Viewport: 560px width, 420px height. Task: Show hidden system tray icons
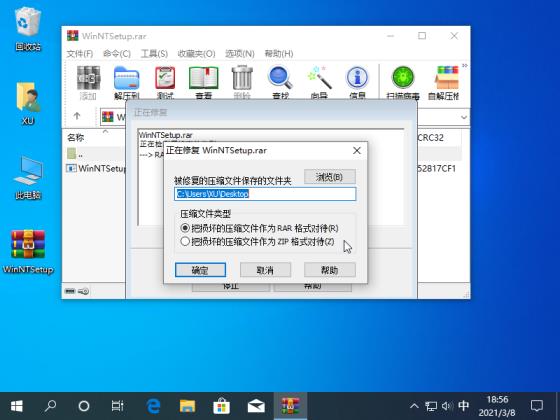pos(414,406)
